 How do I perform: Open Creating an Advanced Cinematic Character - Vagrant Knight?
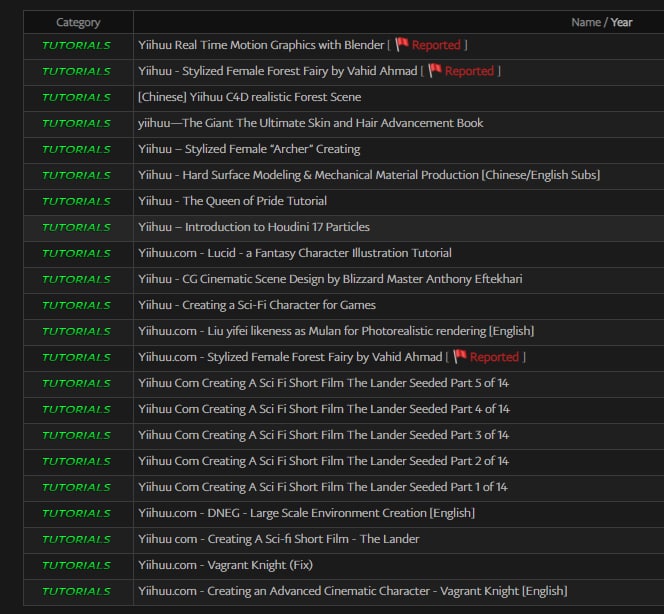[x=352, y=591]
